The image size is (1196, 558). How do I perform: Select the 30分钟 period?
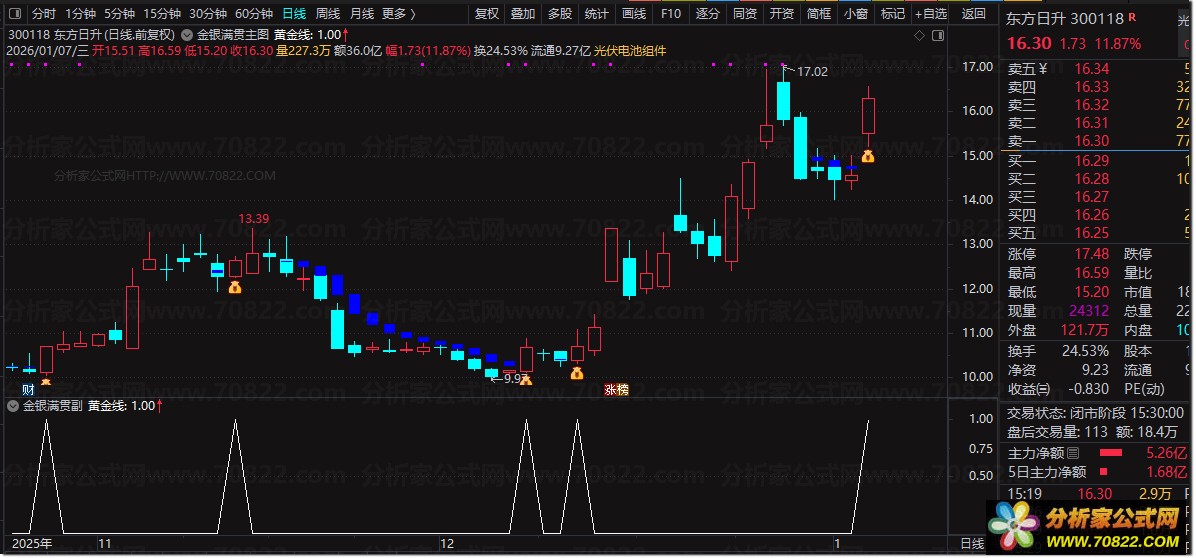click(208, 14)
